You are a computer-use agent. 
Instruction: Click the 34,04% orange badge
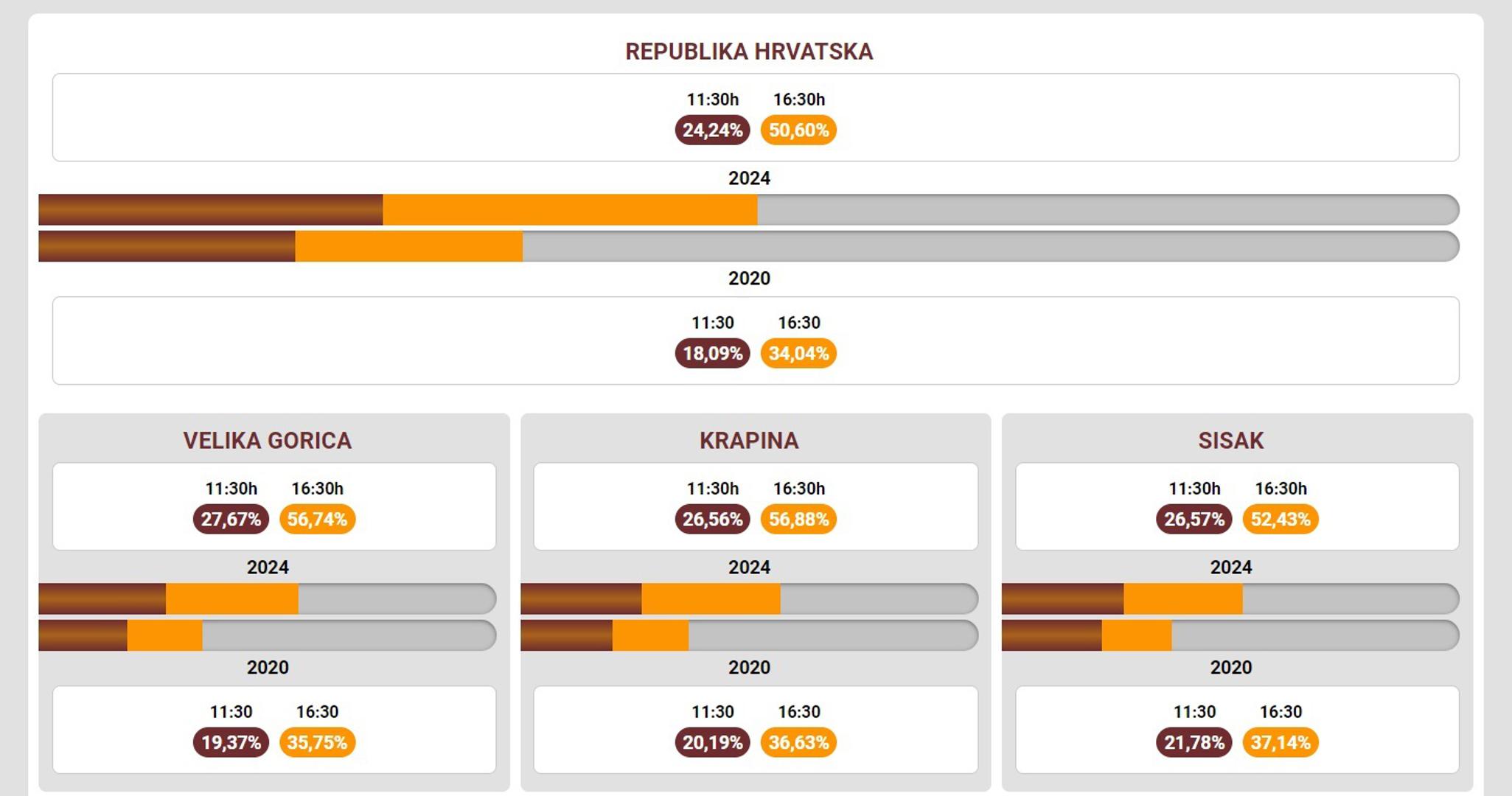click(x=798, y=354)
